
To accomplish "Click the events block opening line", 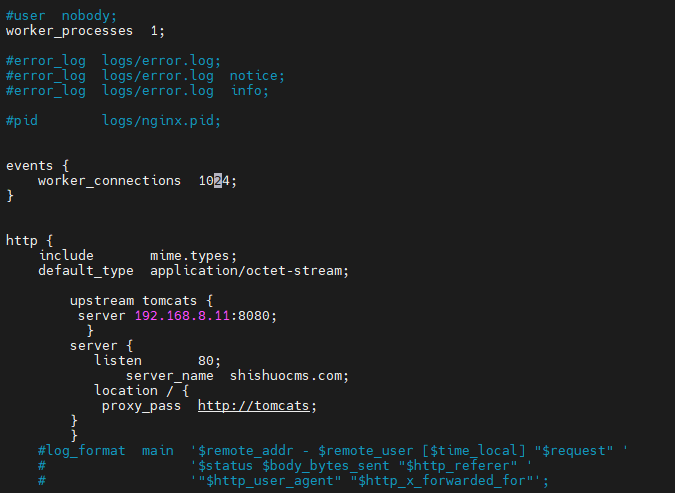I will tap(37, 166).
